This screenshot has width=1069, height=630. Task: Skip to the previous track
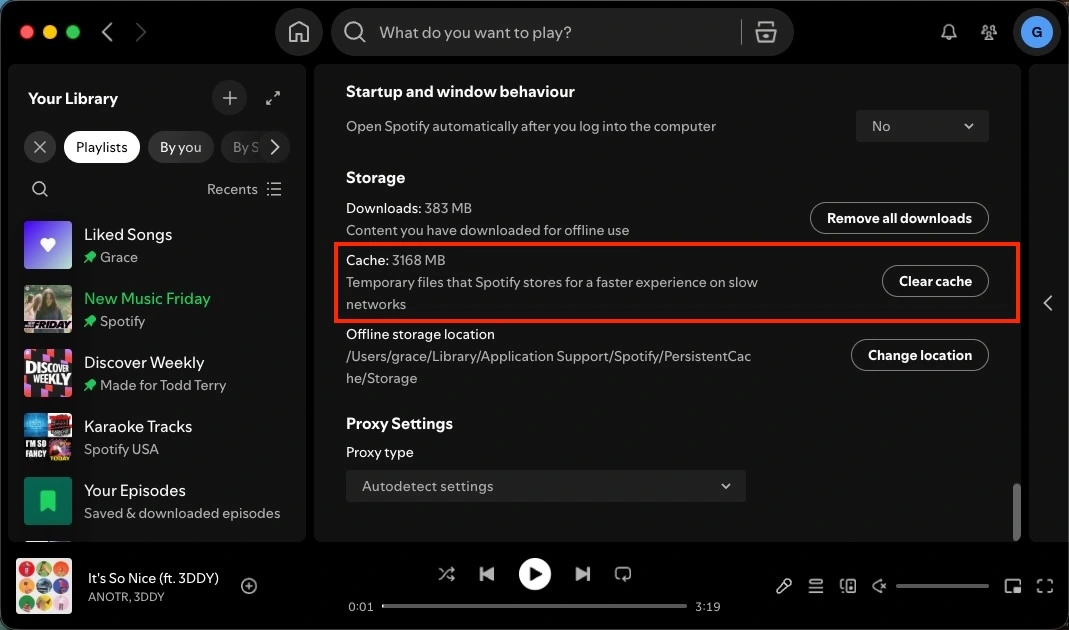click(487, 574)
